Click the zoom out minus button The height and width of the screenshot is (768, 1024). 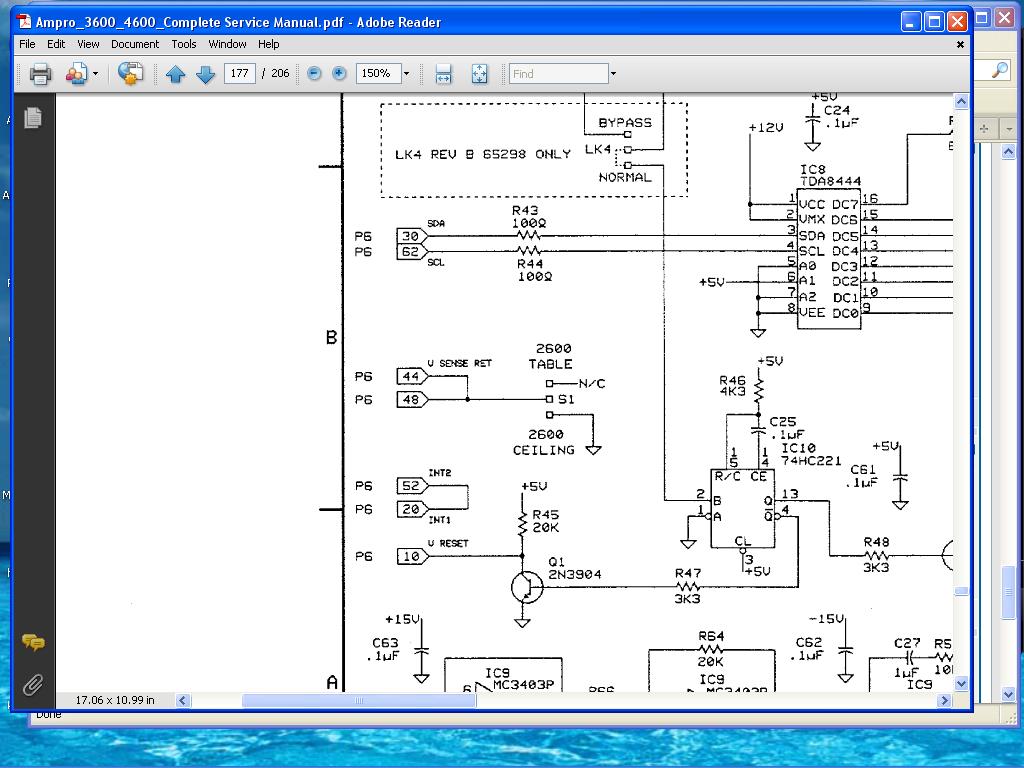pyautogui.click(x=314, y=74)
